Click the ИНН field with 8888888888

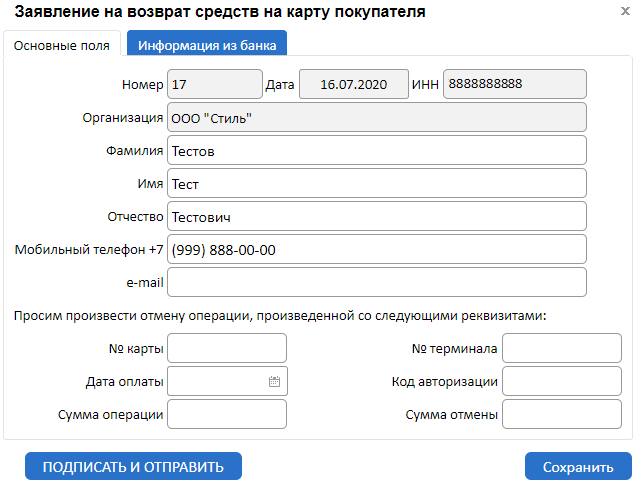515,85
